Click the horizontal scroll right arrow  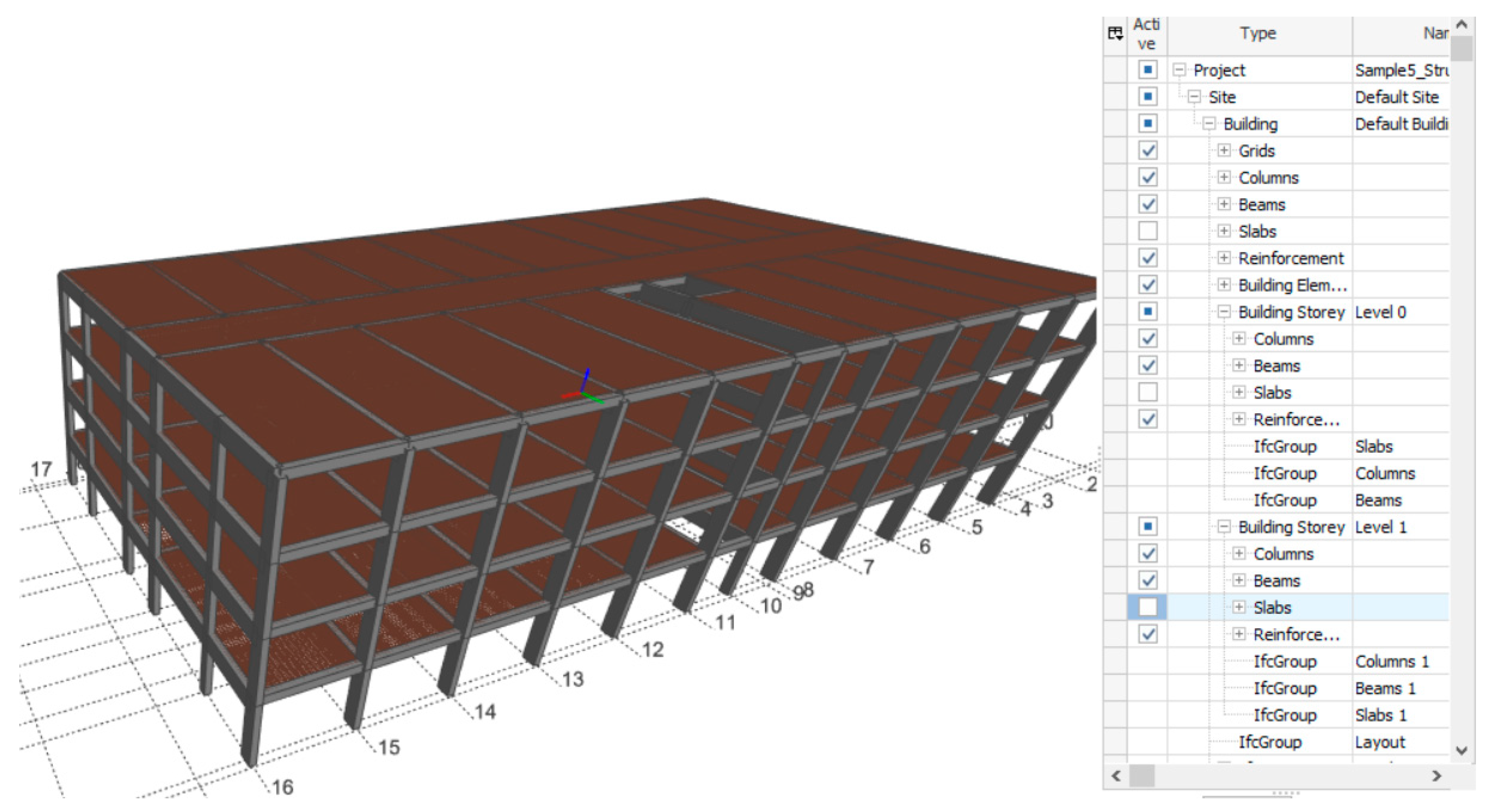point(1437,775)
